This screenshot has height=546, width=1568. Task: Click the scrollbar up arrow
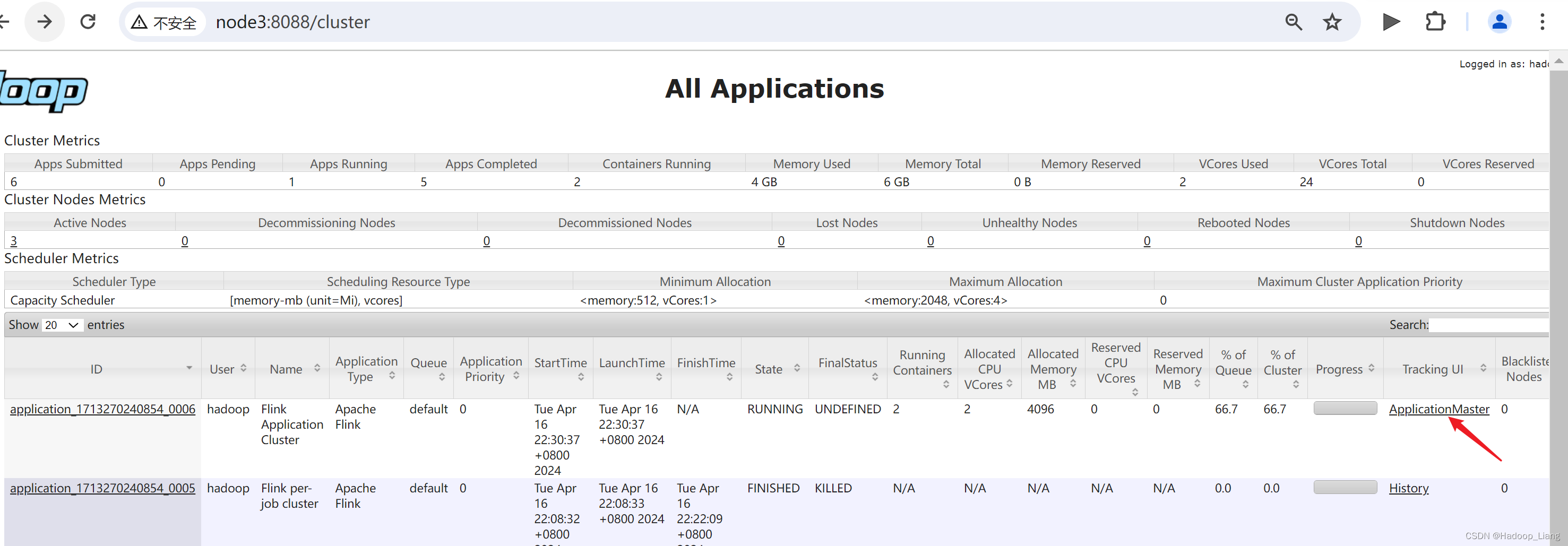[1558, 61]
